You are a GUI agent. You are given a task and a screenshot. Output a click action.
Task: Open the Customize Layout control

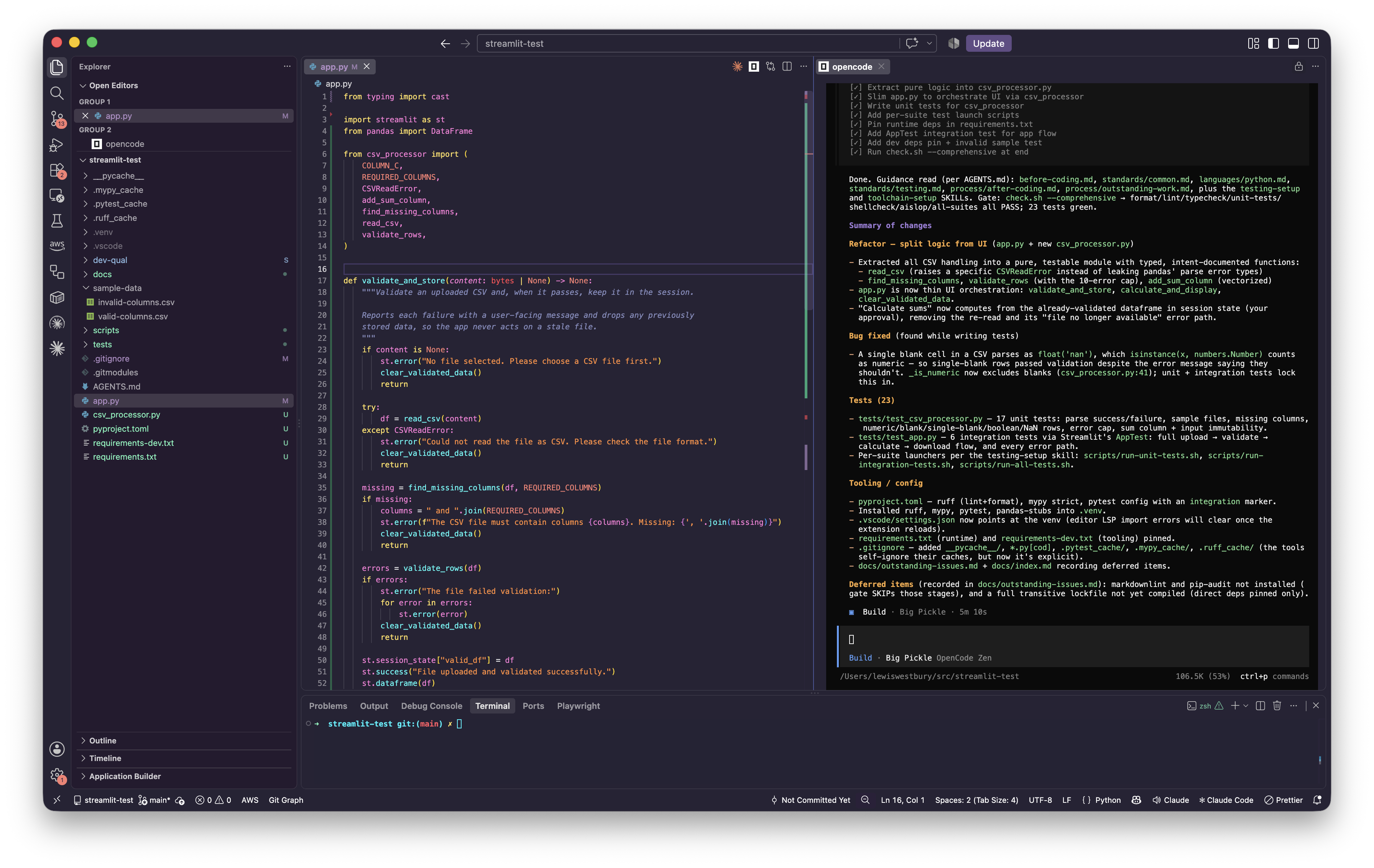1254,43
